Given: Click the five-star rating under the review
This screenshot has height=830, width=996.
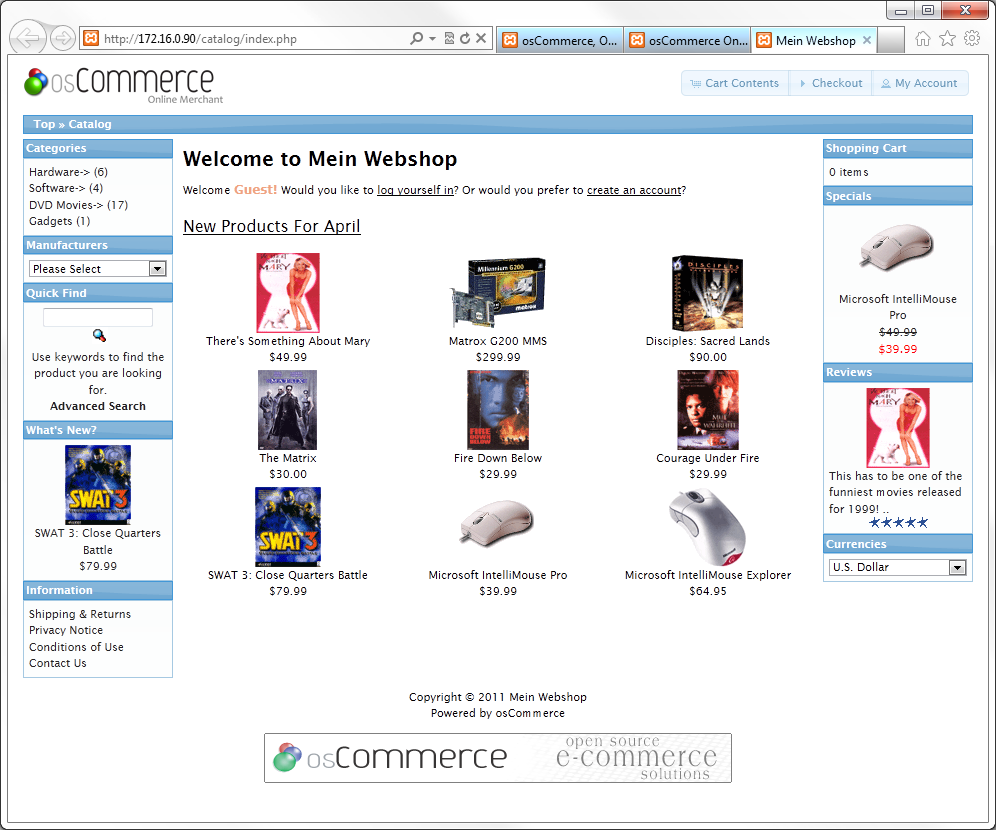Looking at the screenshot, I should point(898,523).
